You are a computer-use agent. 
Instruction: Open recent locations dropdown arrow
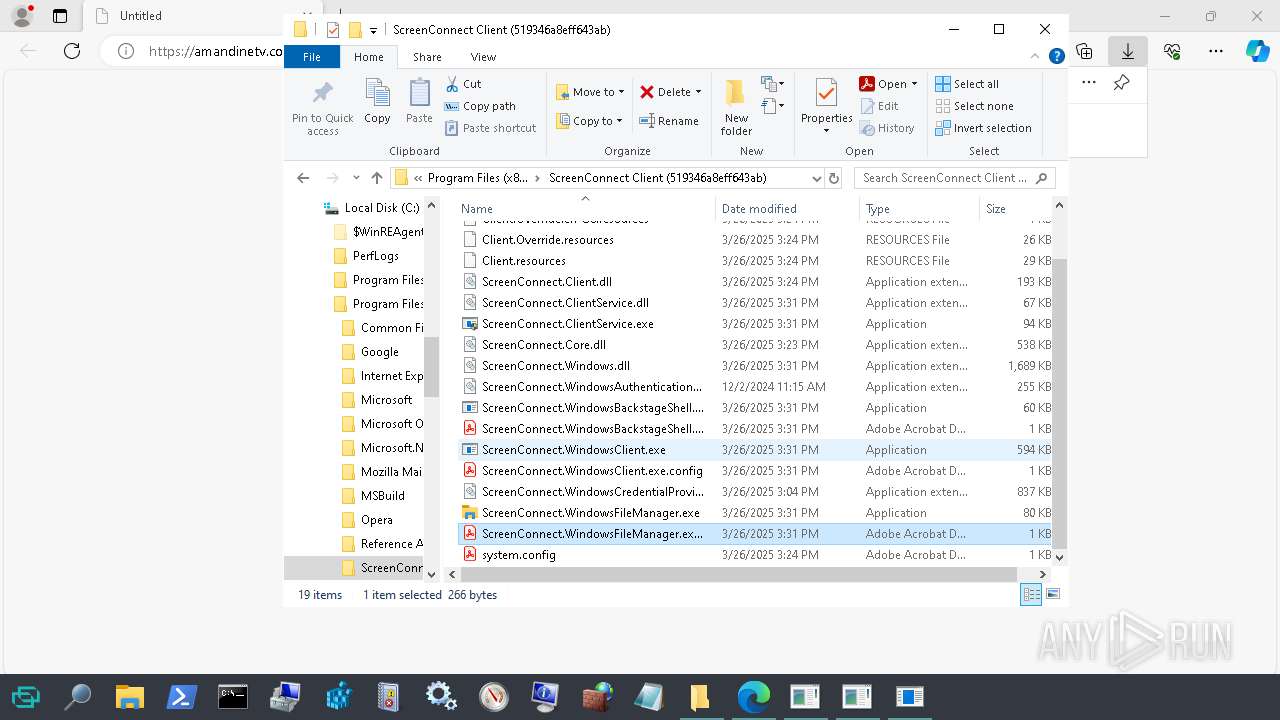pos(356,178)
